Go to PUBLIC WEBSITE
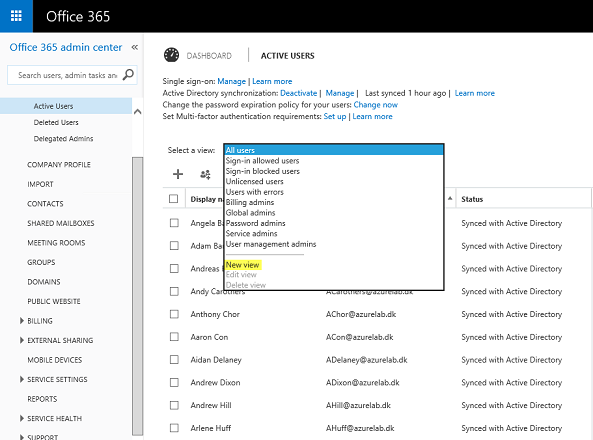Screen dimensions: 593x440 54,301
